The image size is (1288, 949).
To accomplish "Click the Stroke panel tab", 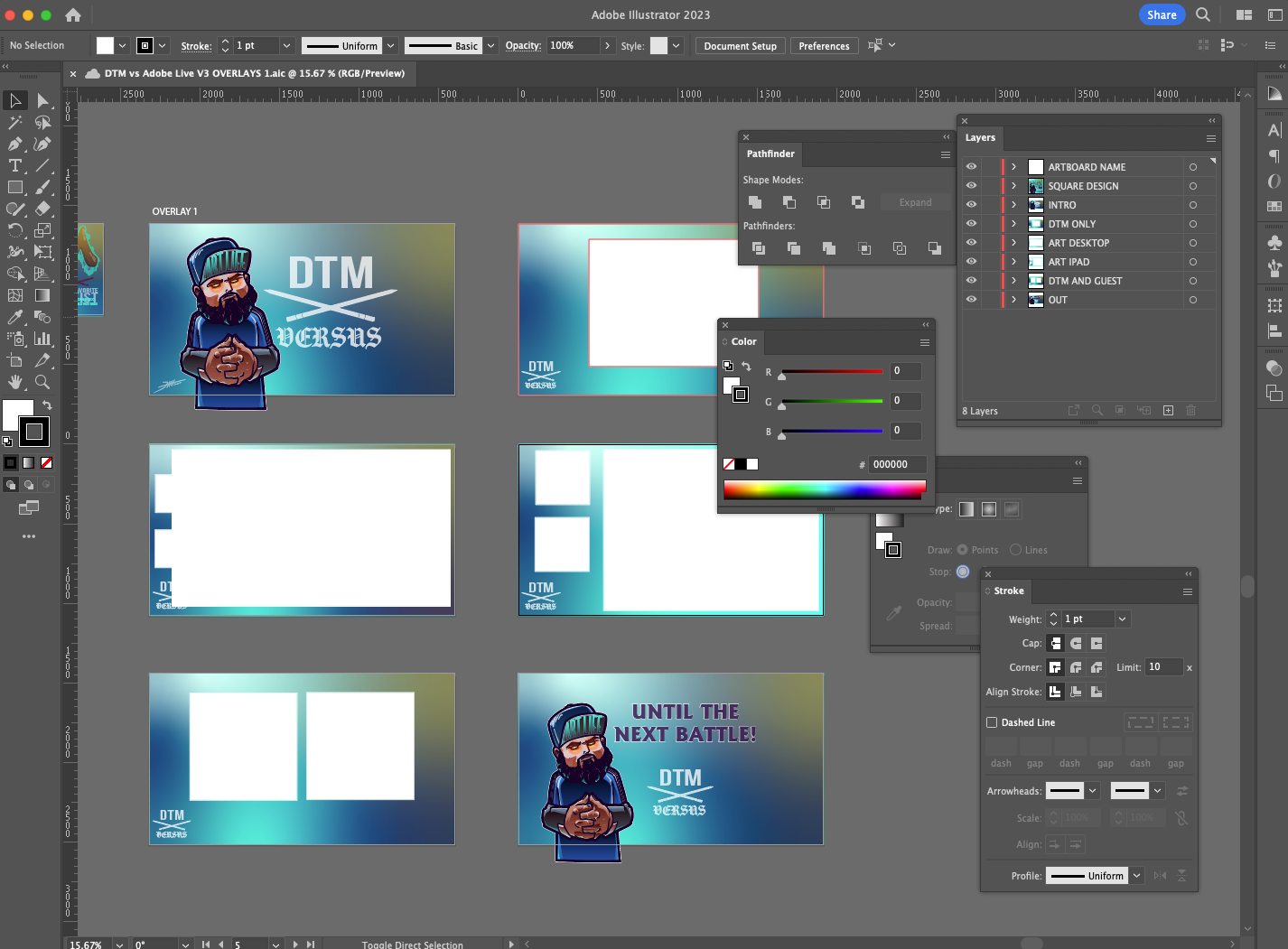I will 1008,591.
